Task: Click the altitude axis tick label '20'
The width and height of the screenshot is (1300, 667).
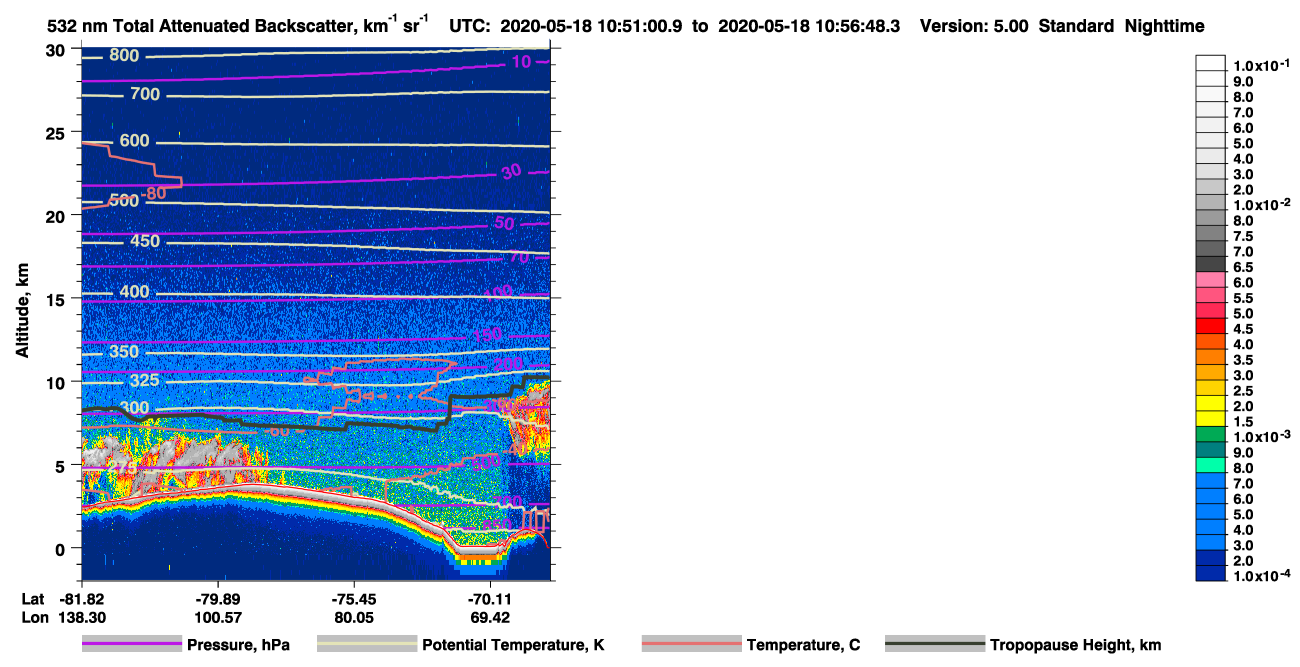Action: 57,215
